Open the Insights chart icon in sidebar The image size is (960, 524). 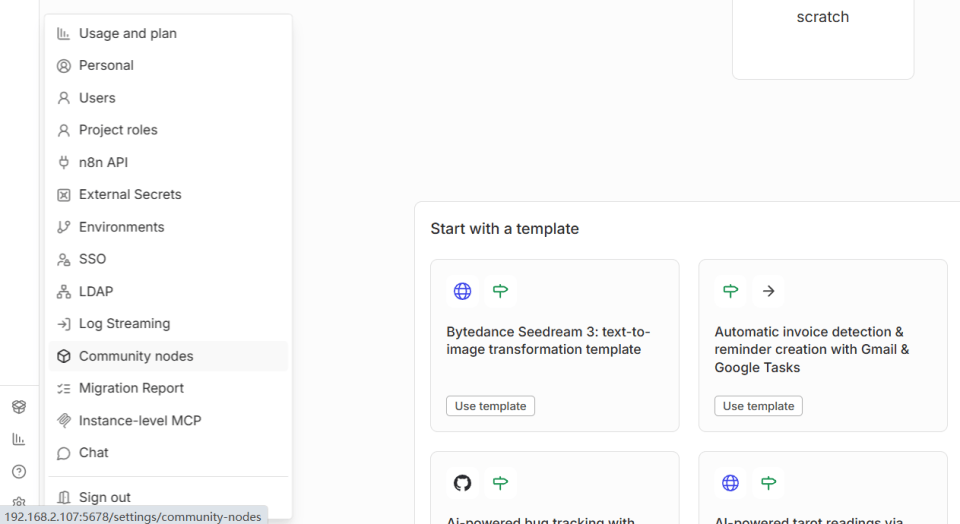click(x=19, y=439)
